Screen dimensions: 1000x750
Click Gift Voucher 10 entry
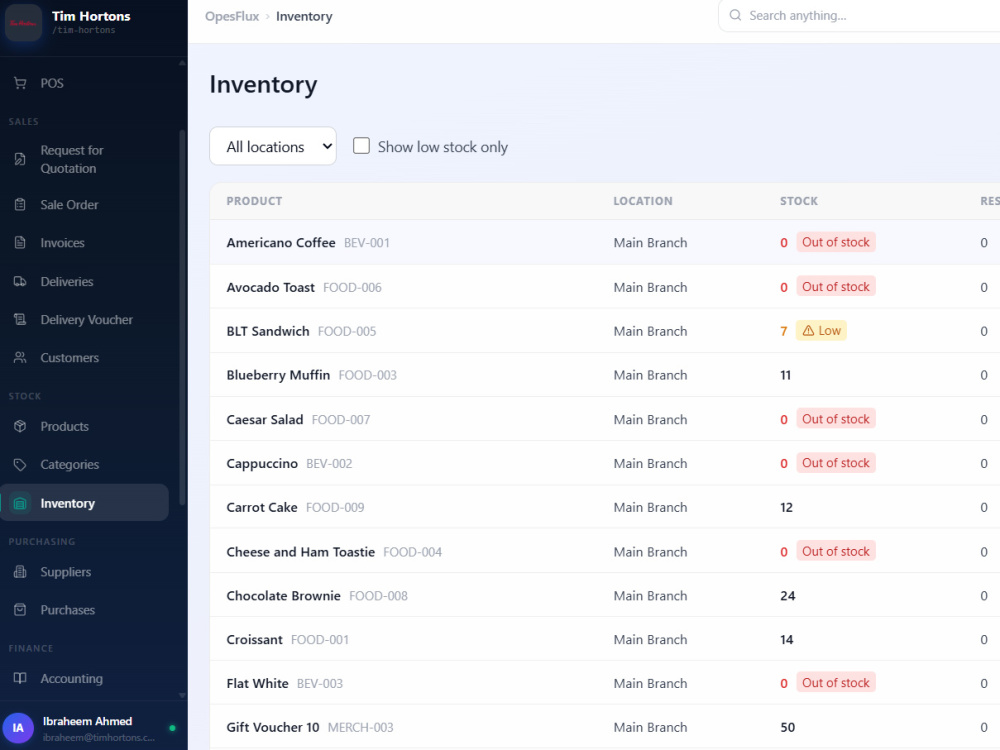(272, 727)
